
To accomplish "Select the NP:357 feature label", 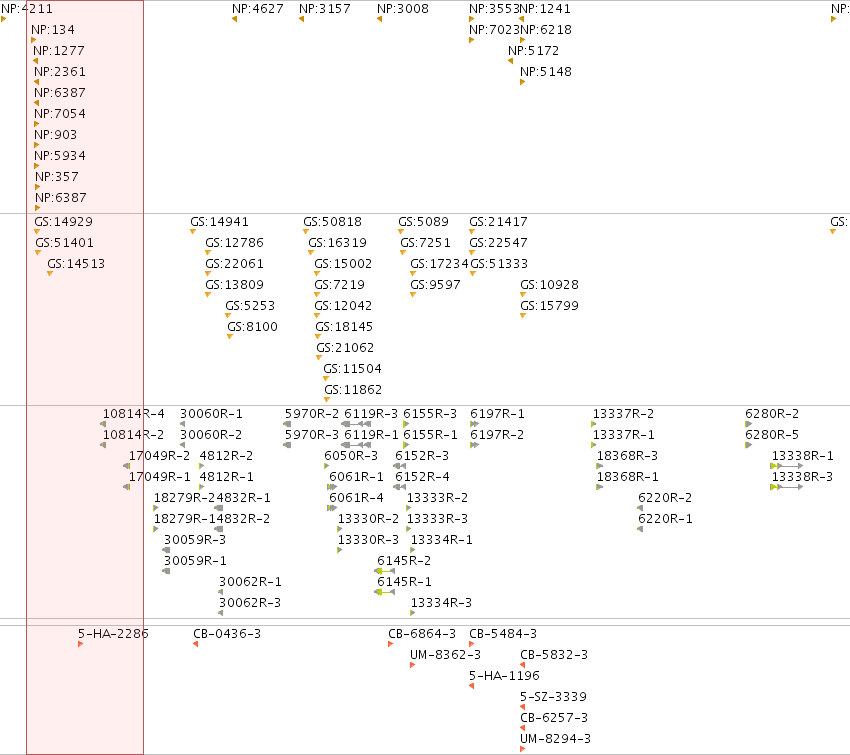I will (x=57, y=177).
